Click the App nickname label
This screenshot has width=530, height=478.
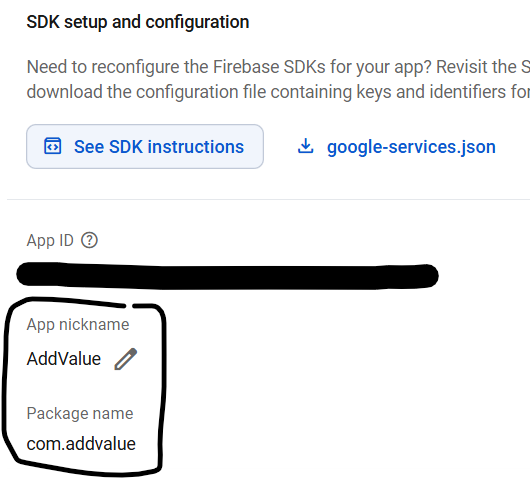click(x=78, y=325)
